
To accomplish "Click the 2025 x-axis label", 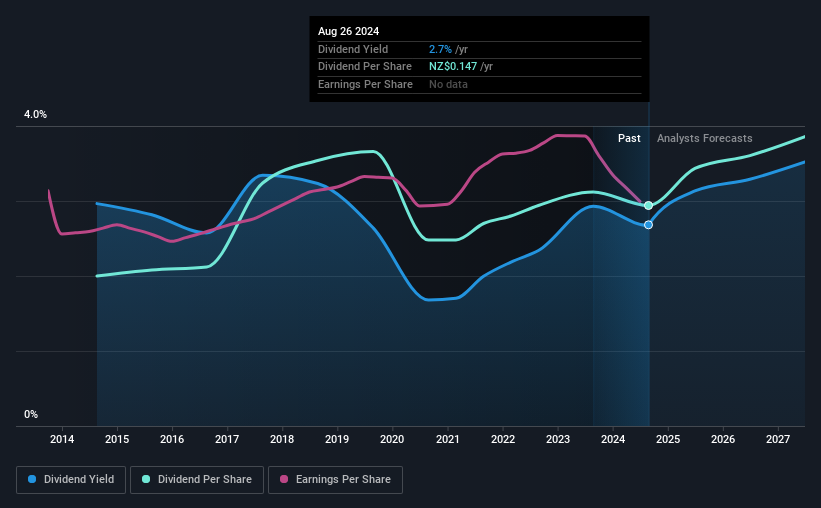I will tap(668, 439).
